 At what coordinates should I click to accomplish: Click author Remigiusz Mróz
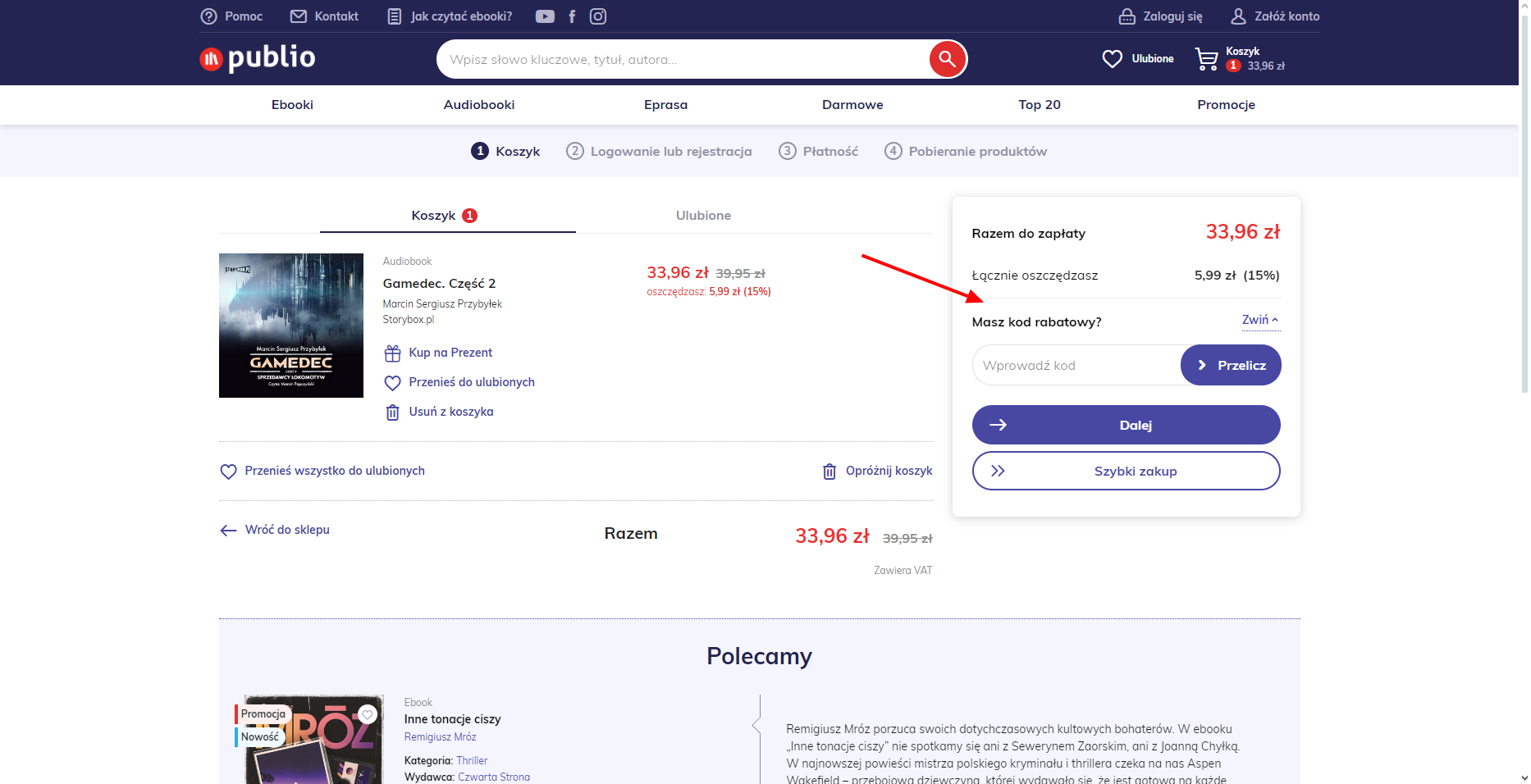441,737
